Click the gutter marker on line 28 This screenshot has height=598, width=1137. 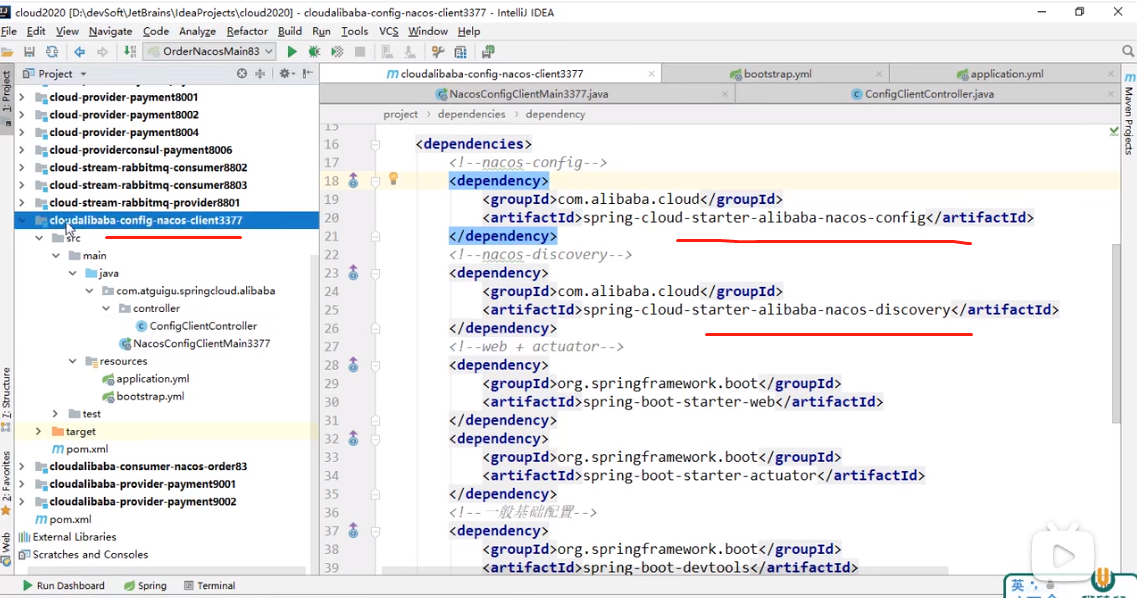coord(353,365)
